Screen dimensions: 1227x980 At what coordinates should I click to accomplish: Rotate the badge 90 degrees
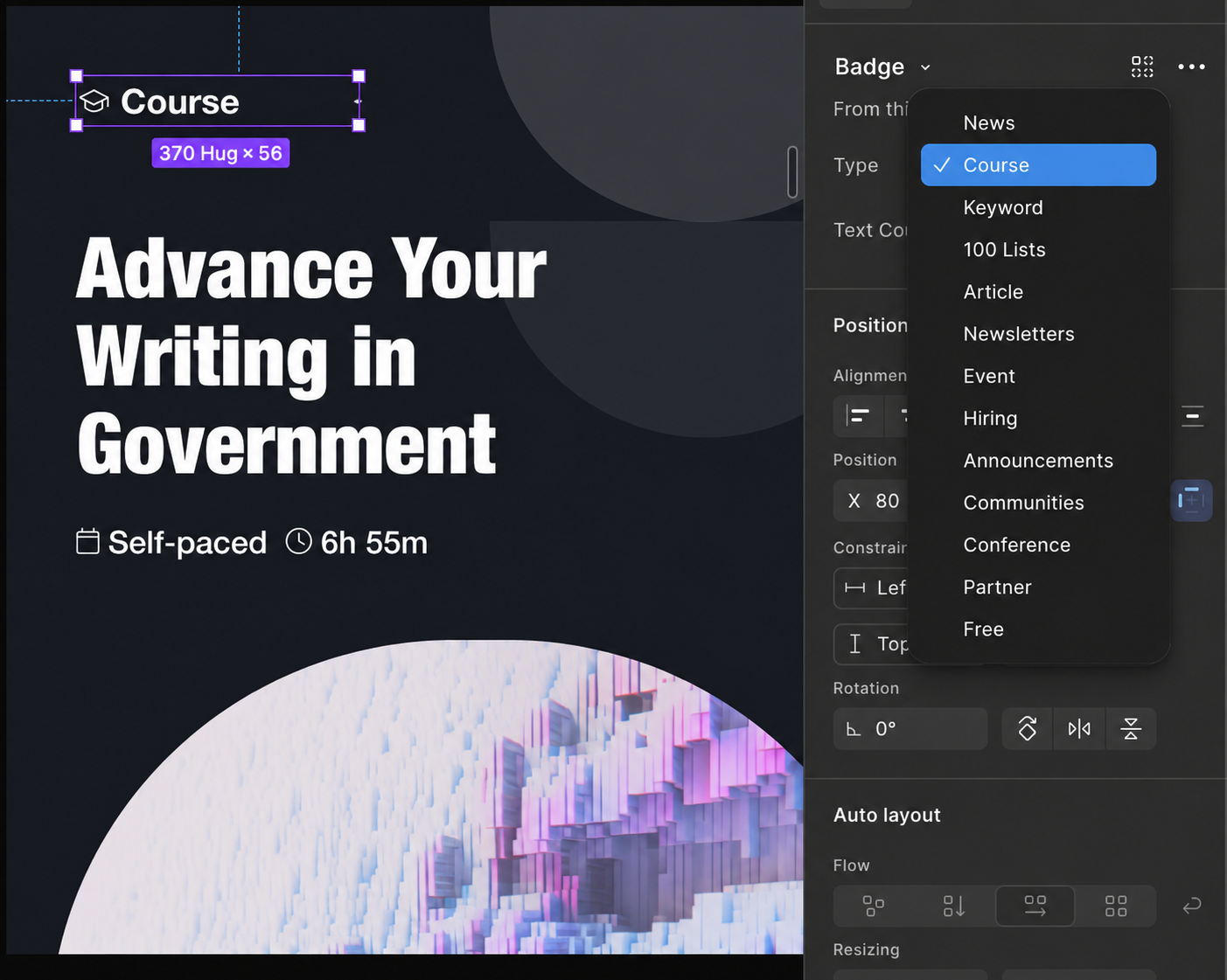[x=1028, y=729]
